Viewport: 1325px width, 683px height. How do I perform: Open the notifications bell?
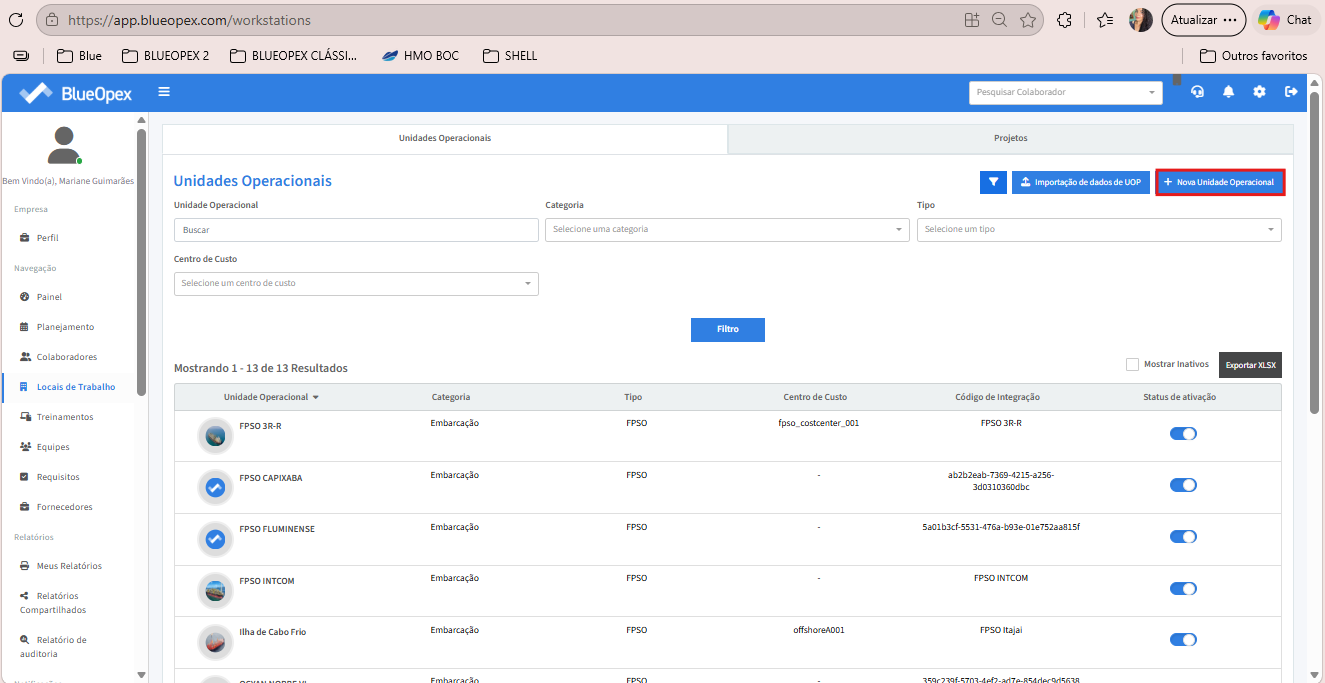(1228, 92)
